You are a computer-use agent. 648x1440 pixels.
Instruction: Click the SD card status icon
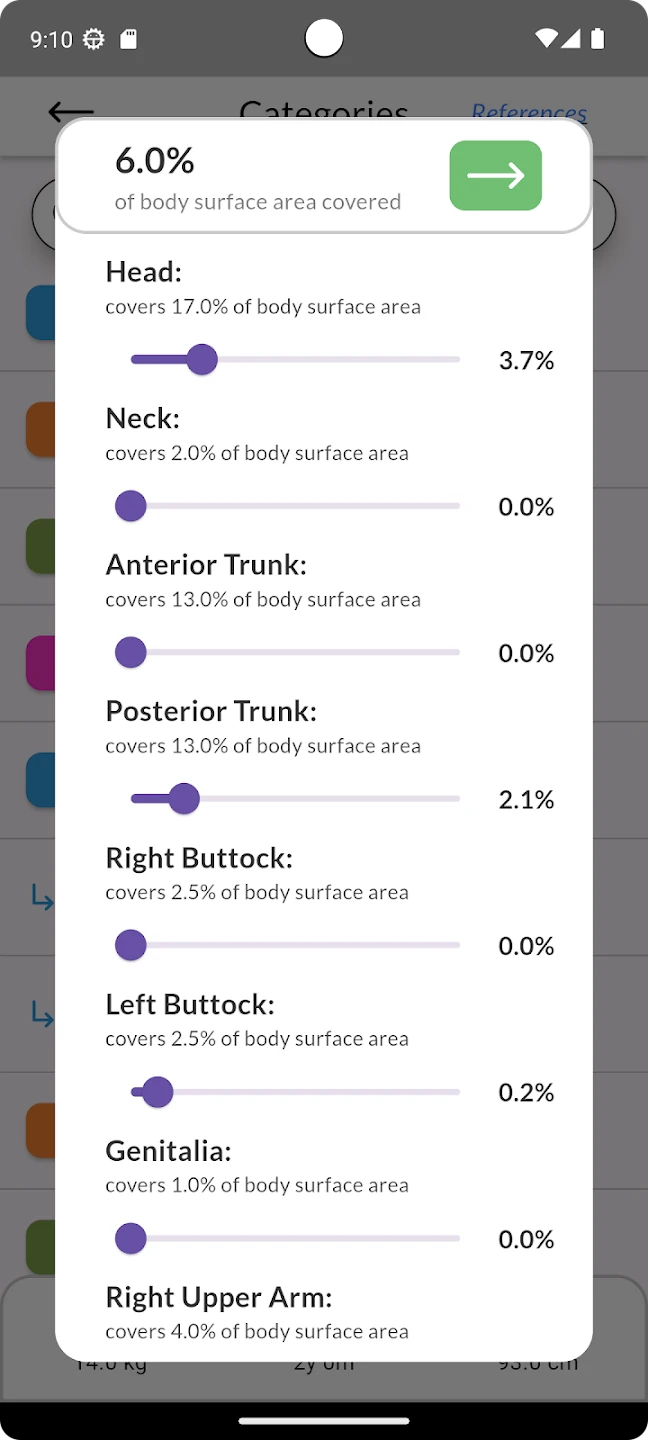pyautogui.click(x=128, y=39)
